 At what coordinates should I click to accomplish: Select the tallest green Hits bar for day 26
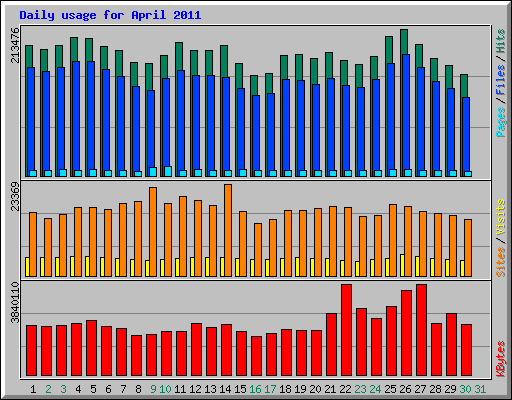(404, 42)
